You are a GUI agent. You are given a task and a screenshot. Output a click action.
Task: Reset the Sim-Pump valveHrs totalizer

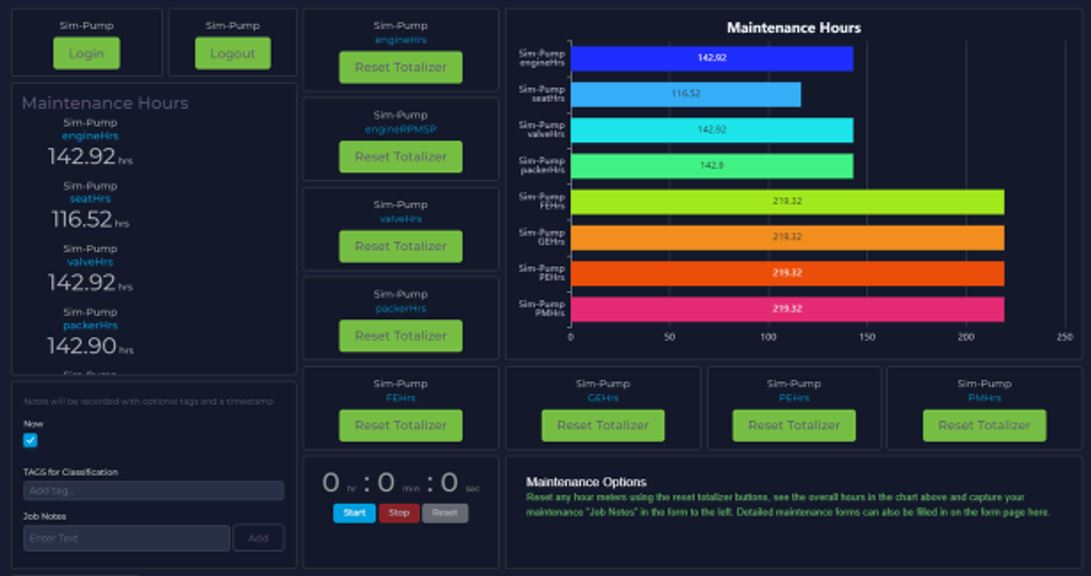(x=399, y=246)
